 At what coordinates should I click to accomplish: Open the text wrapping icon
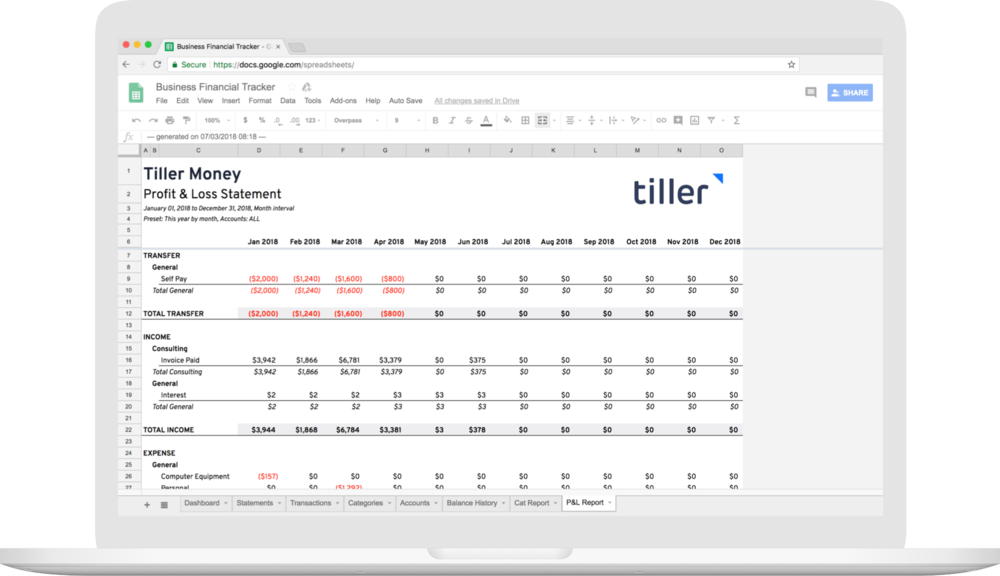[613, 120]
